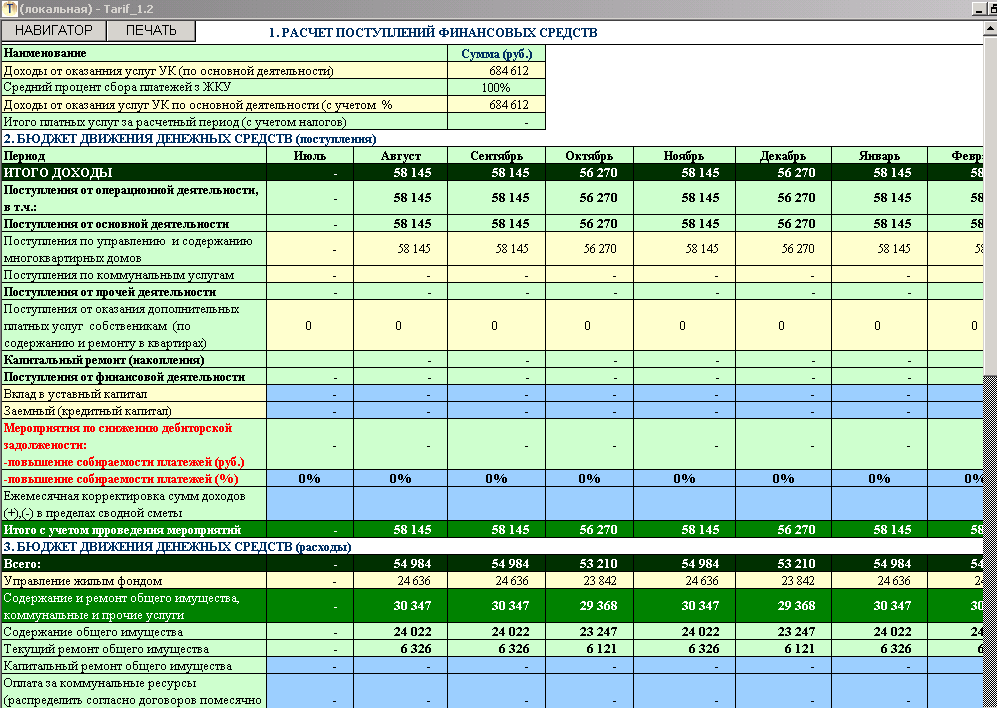Select the 684 612 value in first income row
Image resolution: width=997 pixels, height=708 pixels.
coord(497,71)
